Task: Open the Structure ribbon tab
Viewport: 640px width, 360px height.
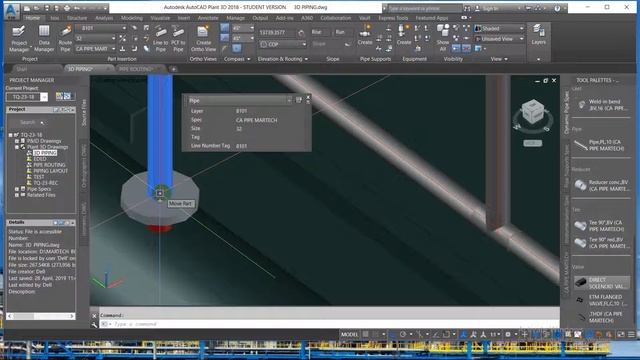Action: coord(77,18)
